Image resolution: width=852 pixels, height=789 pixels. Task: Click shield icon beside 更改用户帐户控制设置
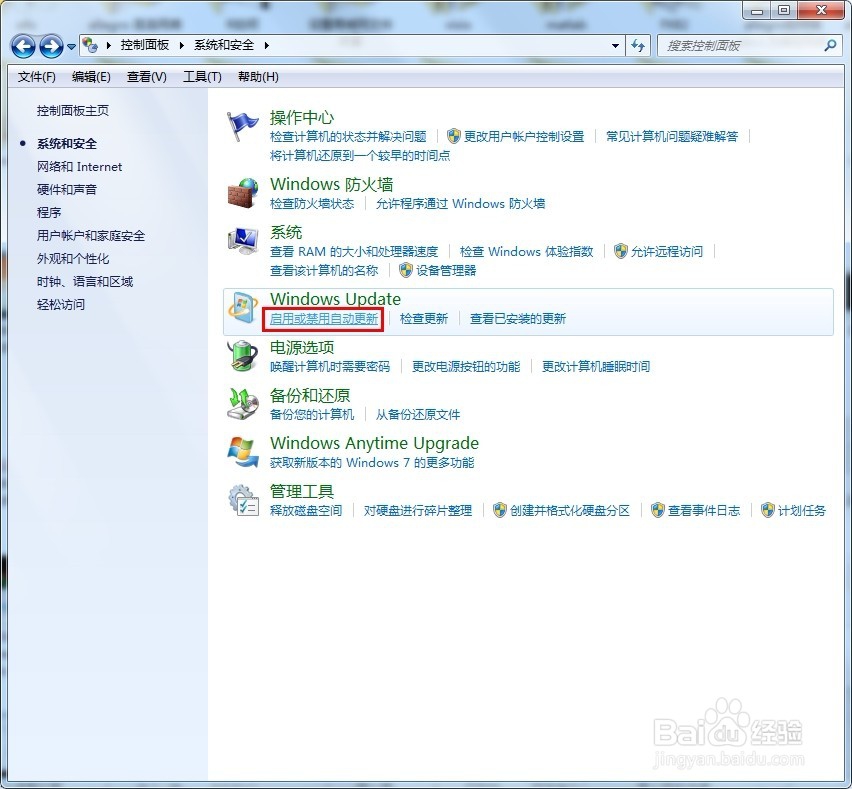(x=454, y=136)
